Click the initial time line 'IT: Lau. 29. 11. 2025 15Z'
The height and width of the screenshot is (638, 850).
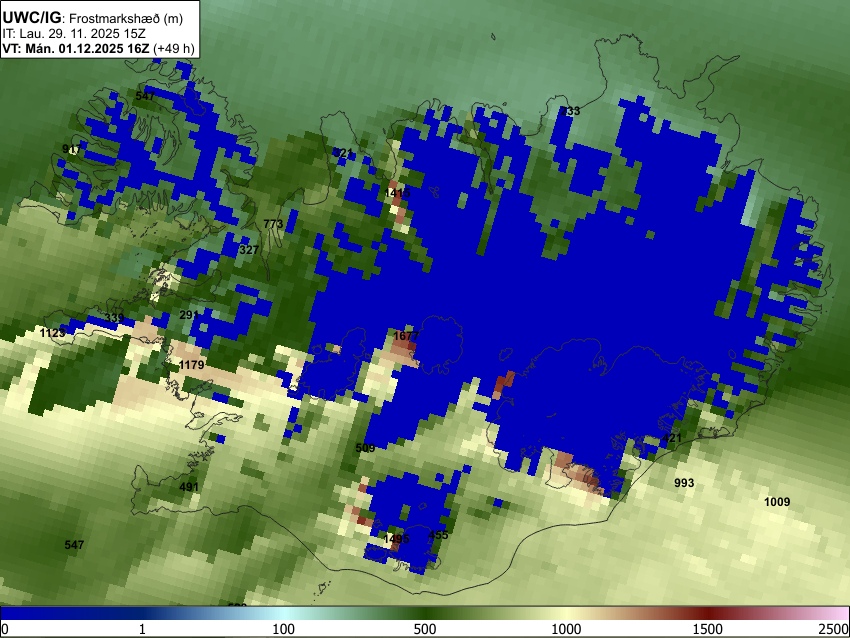(74, 34)
